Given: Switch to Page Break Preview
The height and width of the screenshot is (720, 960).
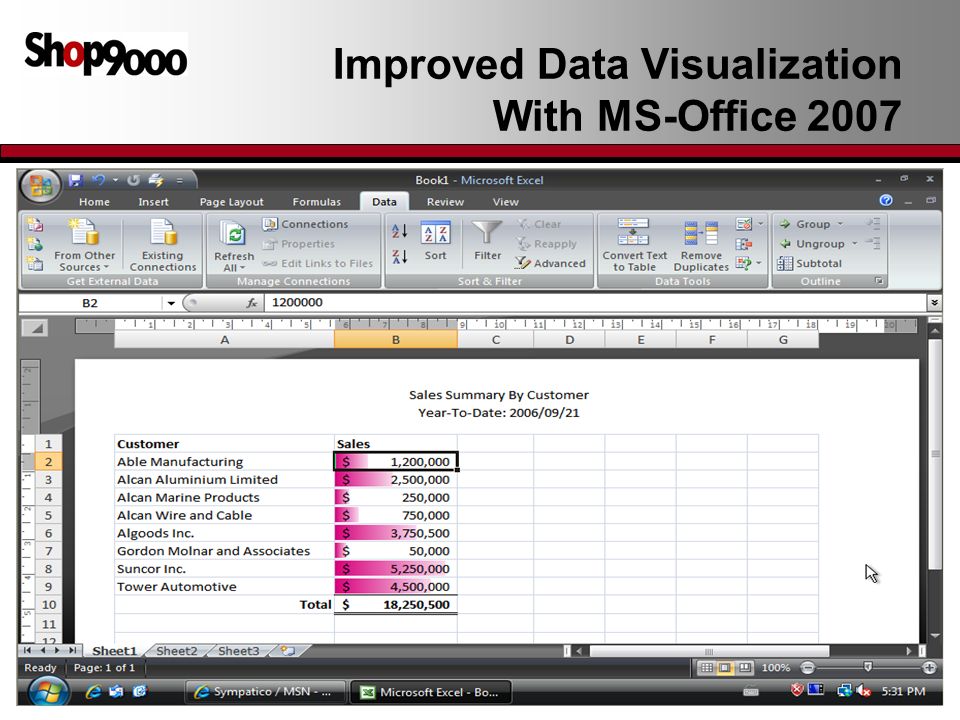Looking at the screenshot, I should [744, 667].
